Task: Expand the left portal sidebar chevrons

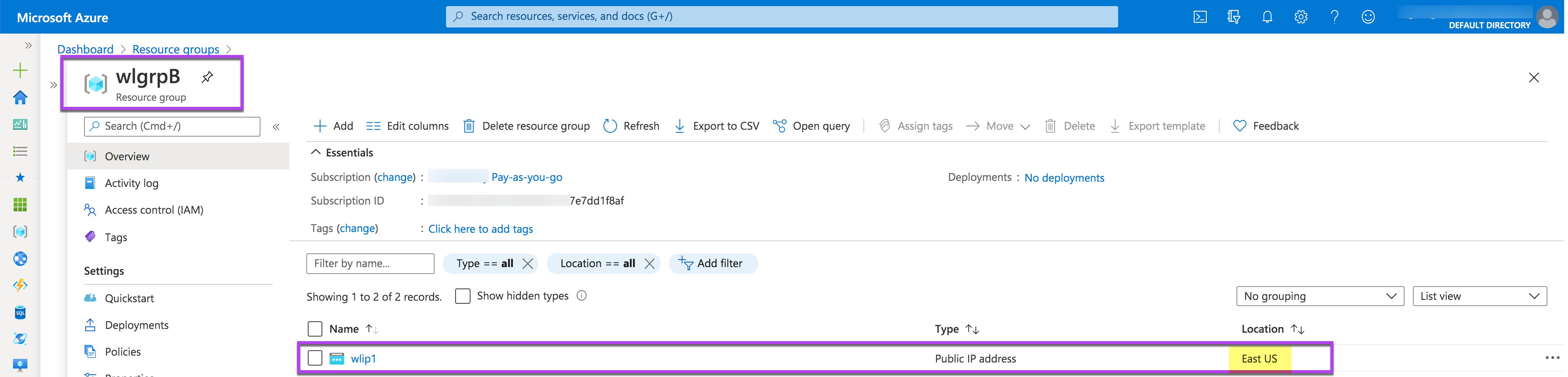Action: pyautogui.click(x=28, y=46)
